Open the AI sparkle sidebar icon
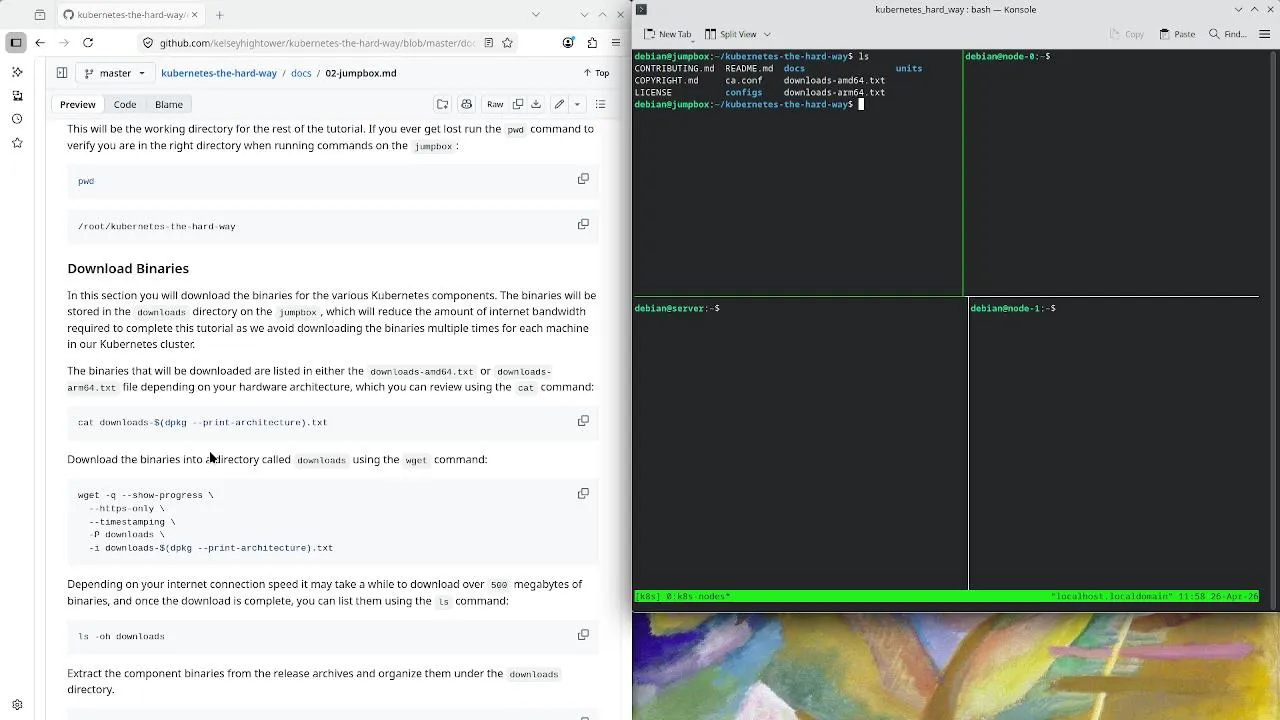 pos(17,72)
